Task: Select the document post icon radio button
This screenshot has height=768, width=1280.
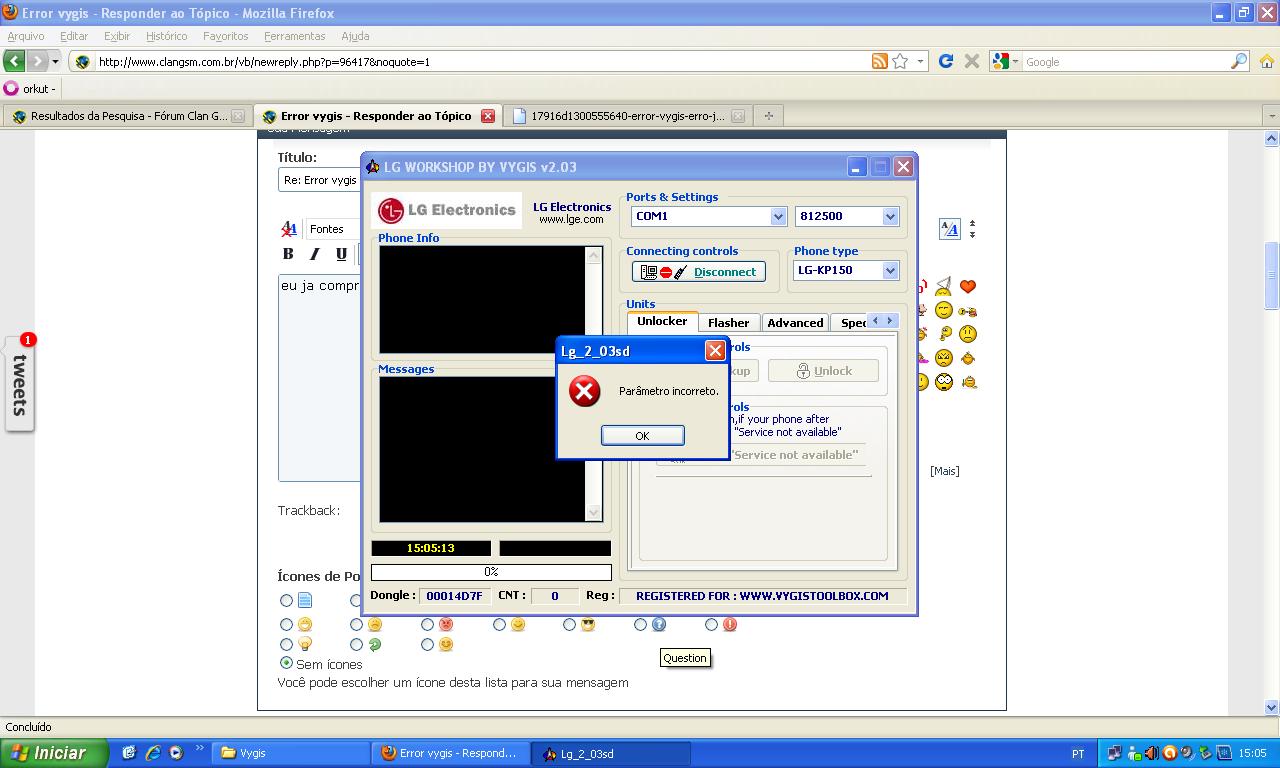Action: tap(286, 600)
